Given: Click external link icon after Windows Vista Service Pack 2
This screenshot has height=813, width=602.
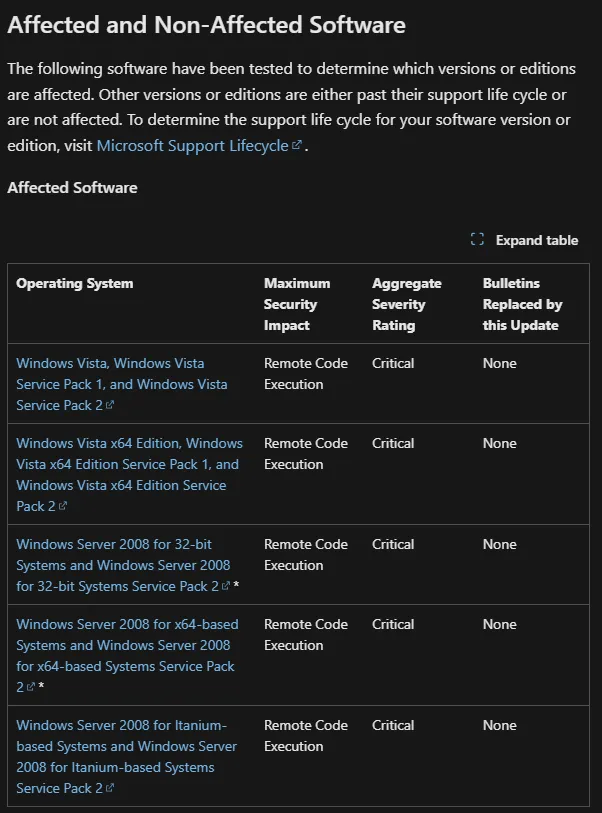Looking at the screenshot, I should click(x=110, y=405).
